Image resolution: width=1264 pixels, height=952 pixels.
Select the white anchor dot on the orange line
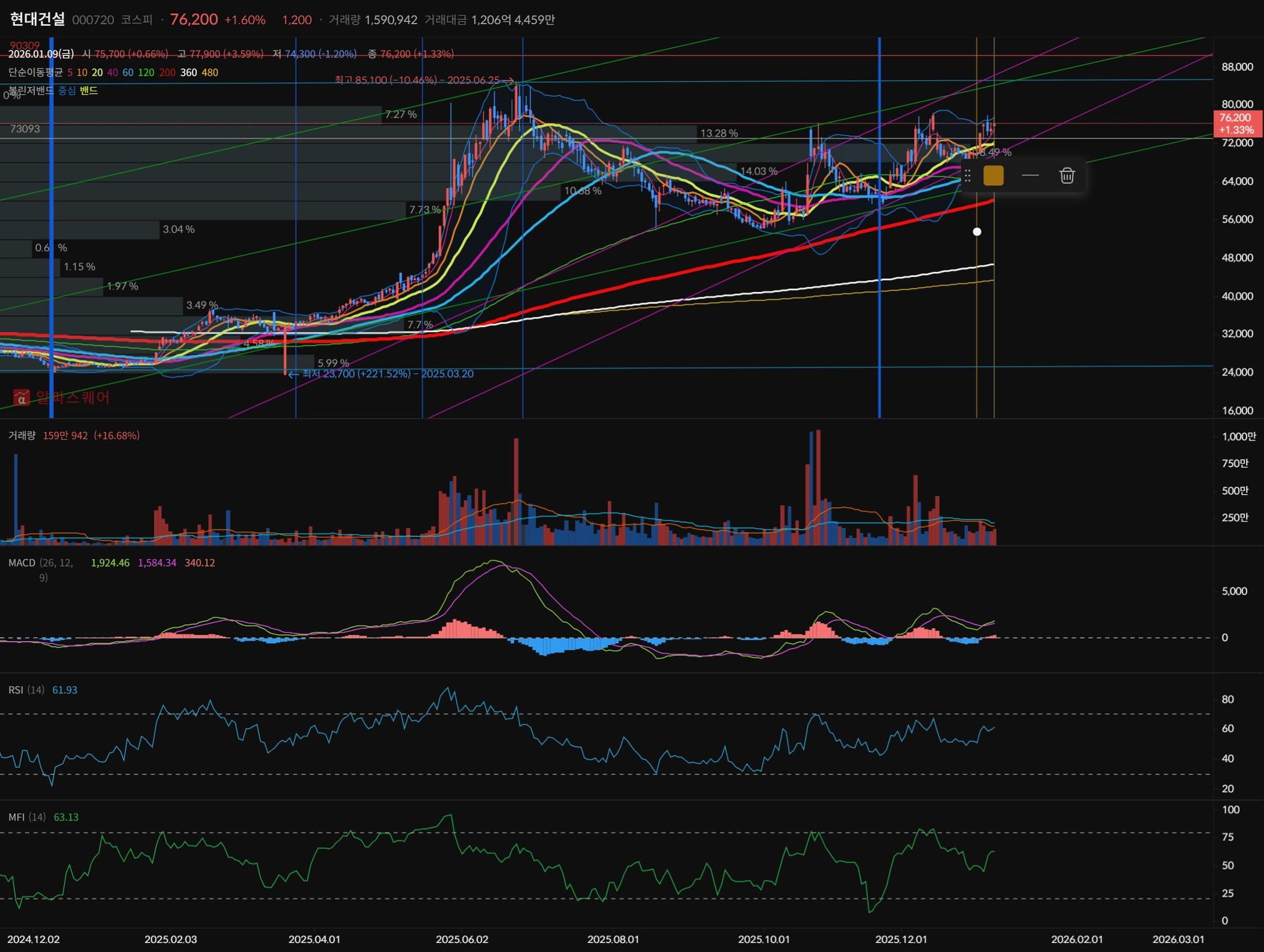[976, 232]
